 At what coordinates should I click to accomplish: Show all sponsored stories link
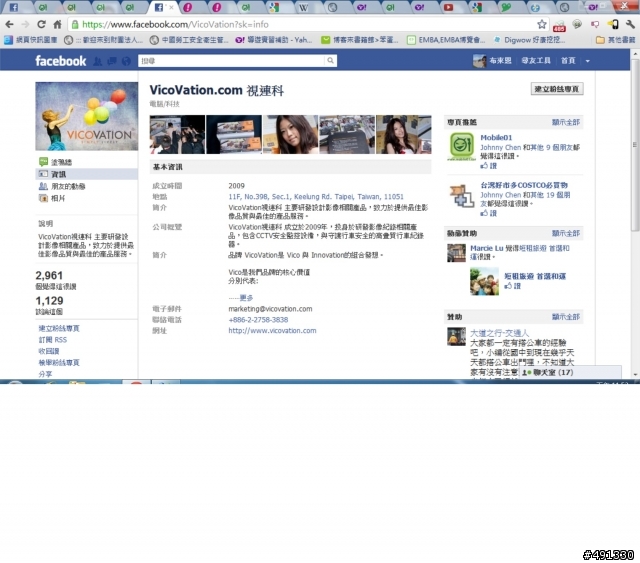566,233
